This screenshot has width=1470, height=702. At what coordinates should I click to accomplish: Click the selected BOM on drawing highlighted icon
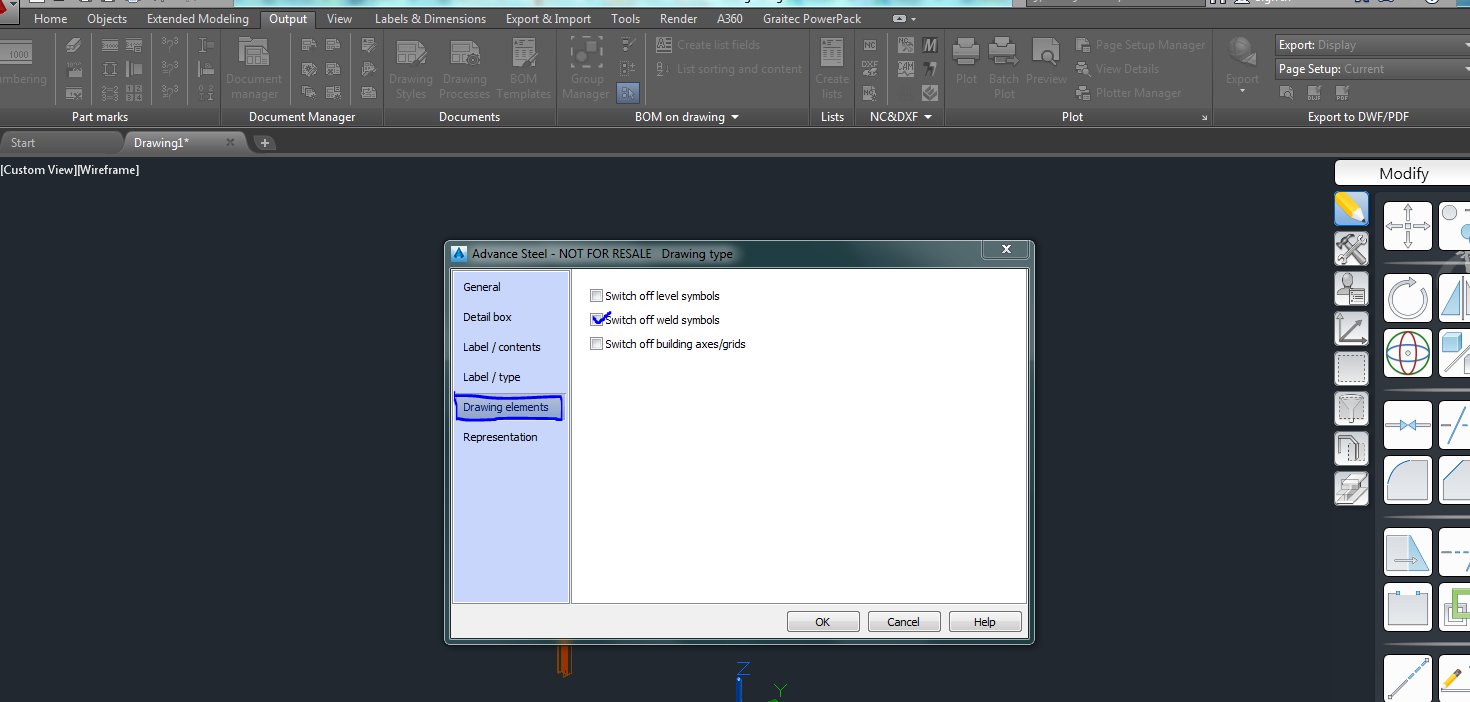(x=628, y=93)
